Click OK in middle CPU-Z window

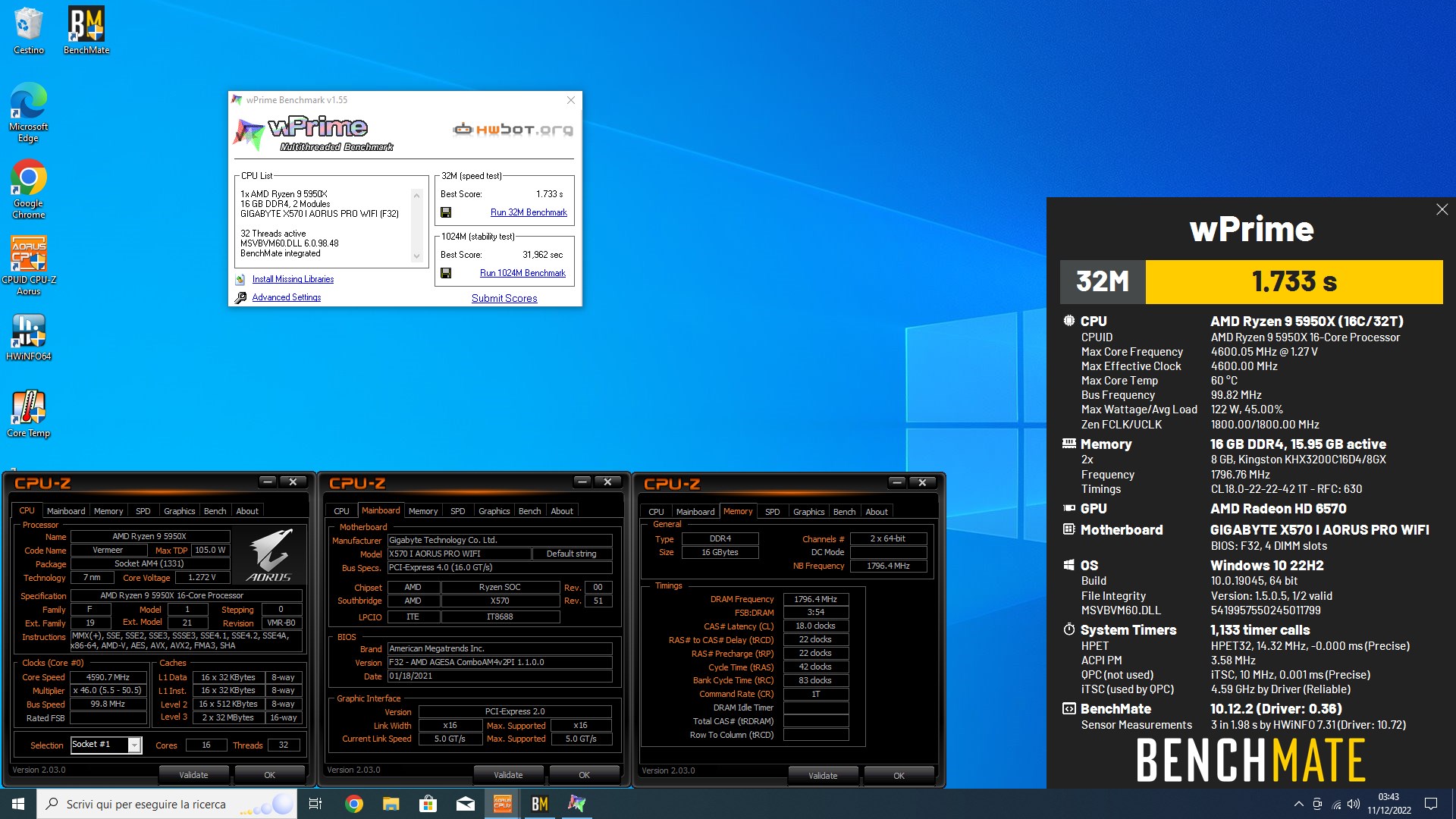click(x=584, y=775)
